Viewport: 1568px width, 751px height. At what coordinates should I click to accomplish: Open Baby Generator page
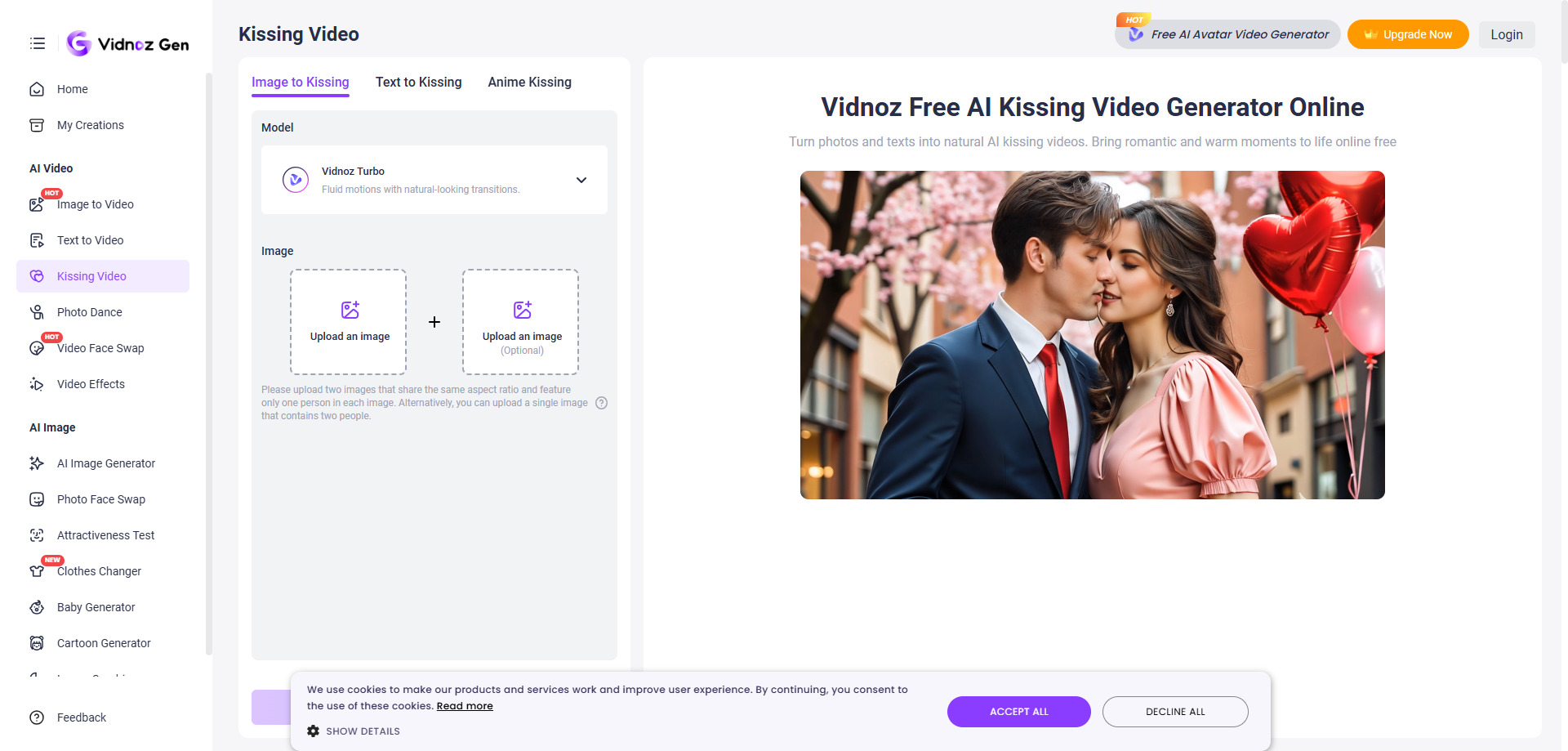coord(103,607)
